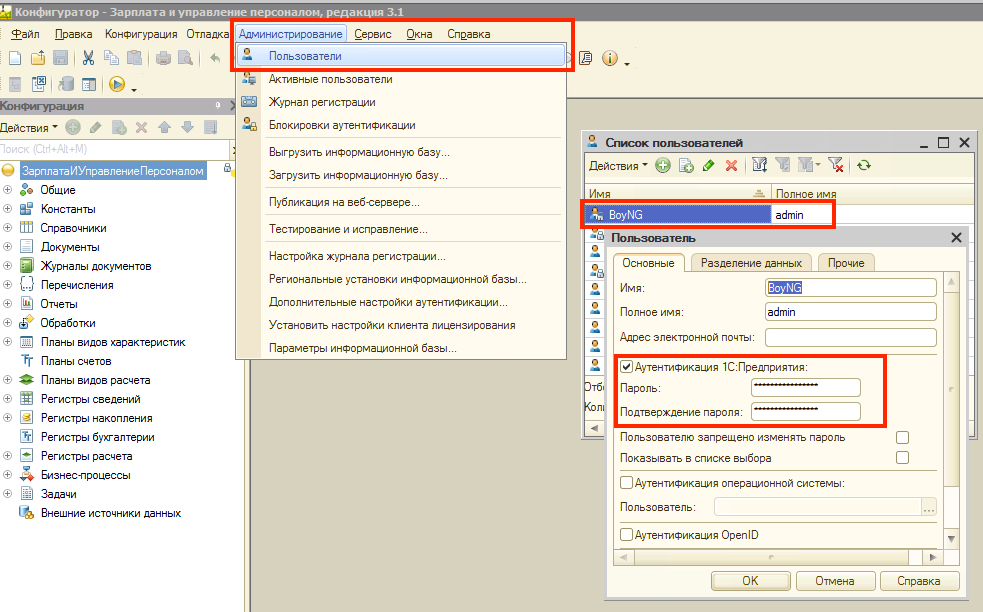Enable the OpenID authentication checkbox

click(626, 535)
